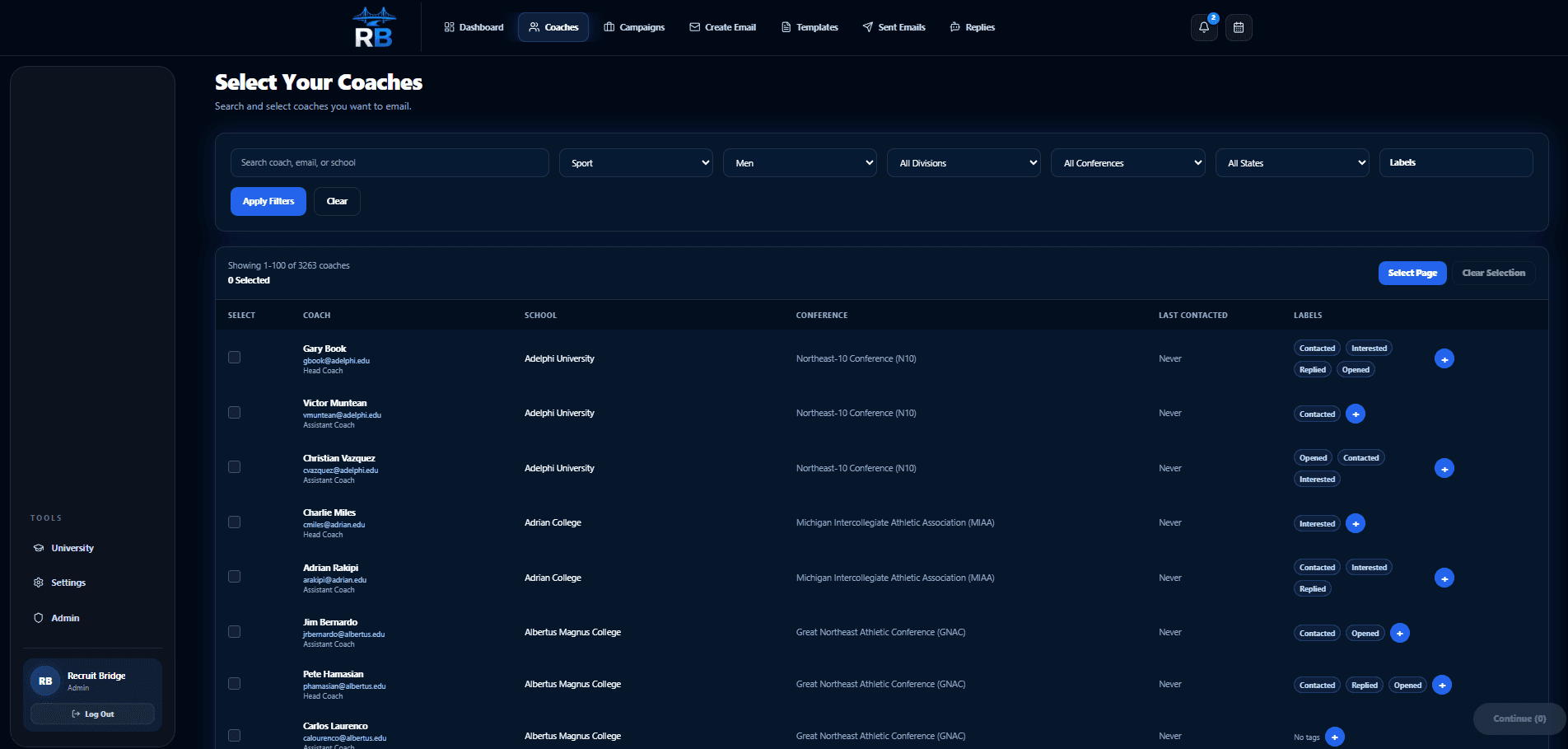Add label to Christian Vazquez row
The height and width of the screenshot is (749, 1568).
pyautogui.click(x=1444, y=468)
